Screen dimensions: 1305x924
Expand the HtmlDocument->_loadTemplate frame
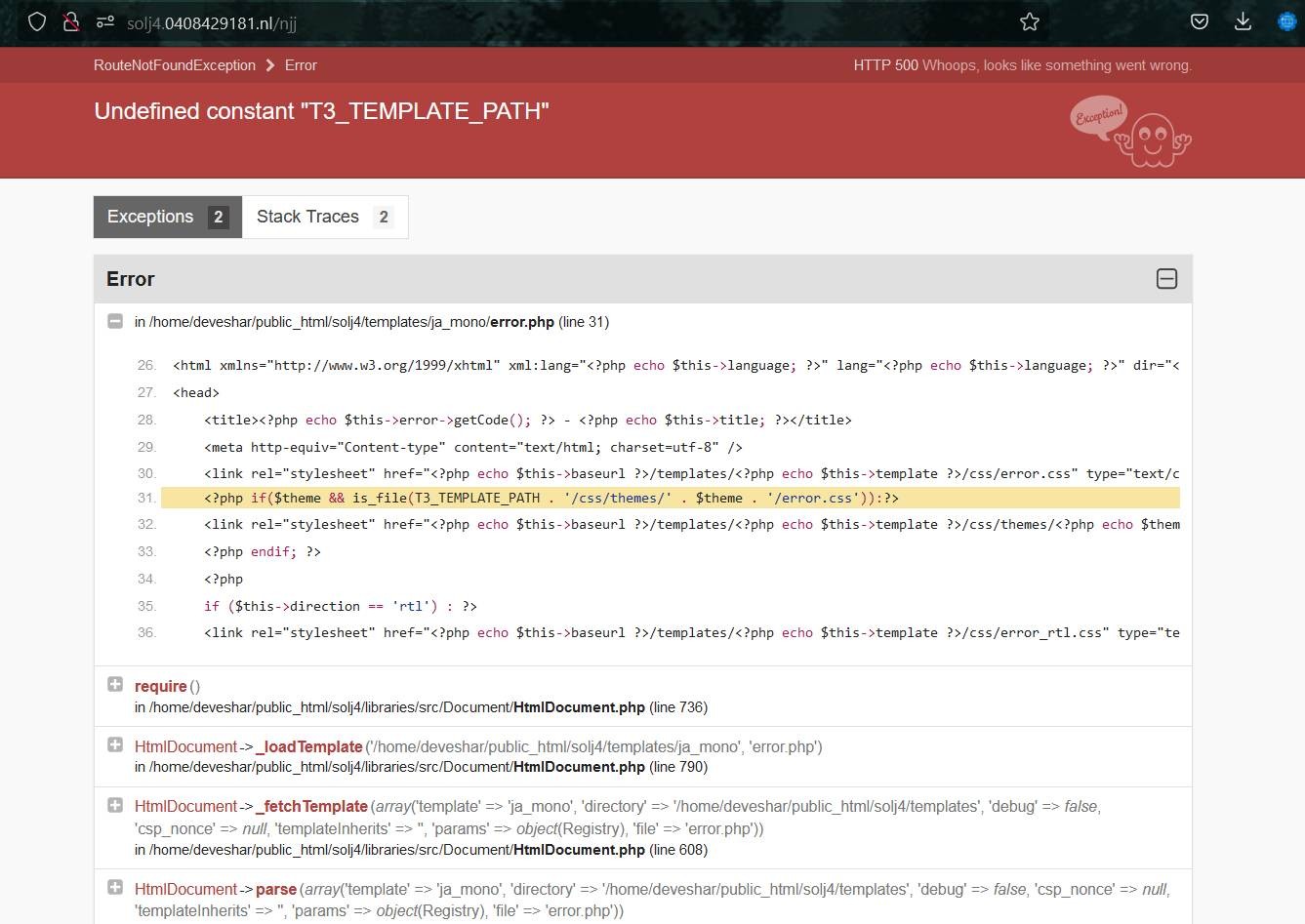115,745
